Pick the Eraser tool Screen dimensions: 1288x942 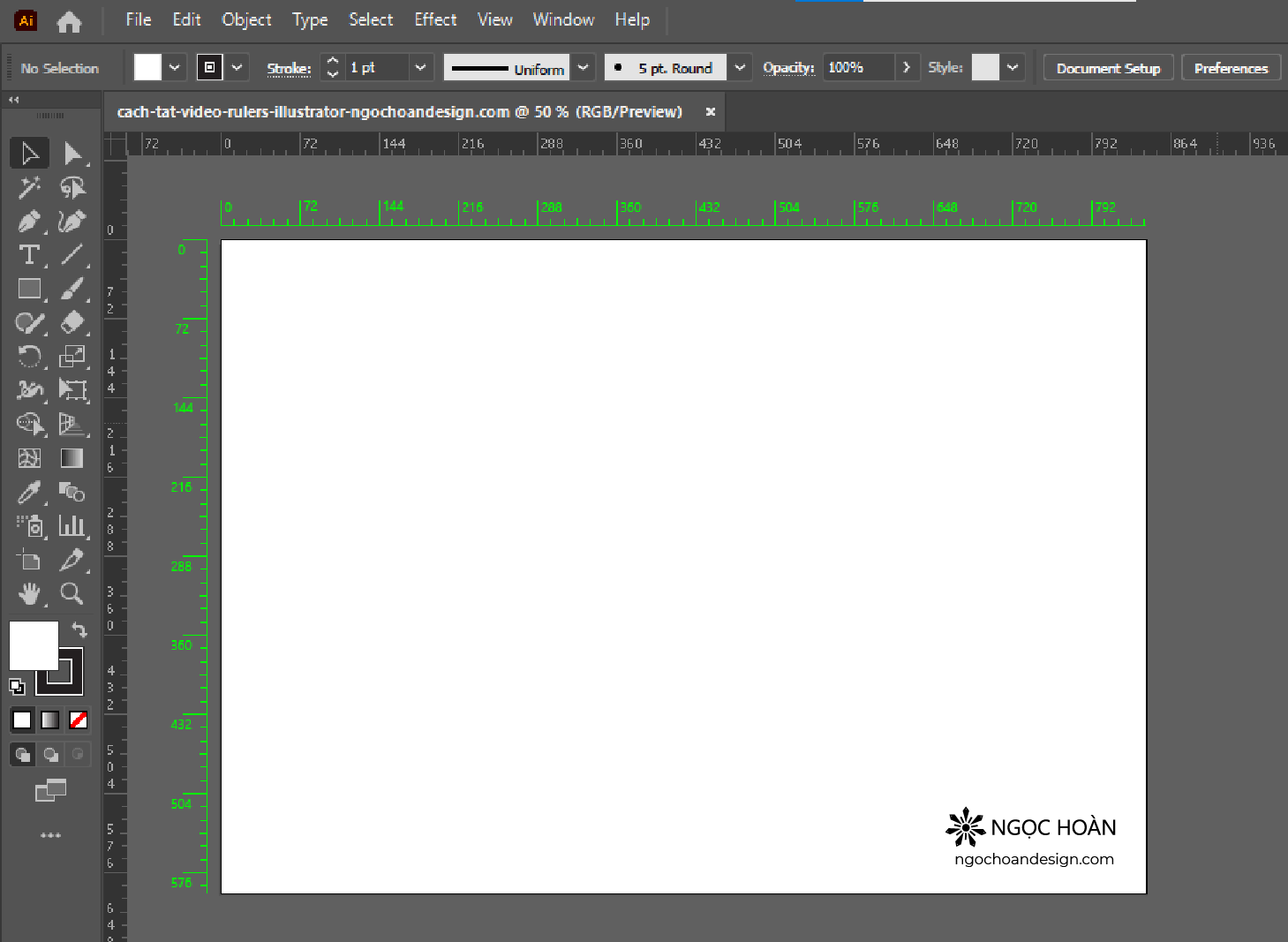pyautogui.click(x=72, y=322)
